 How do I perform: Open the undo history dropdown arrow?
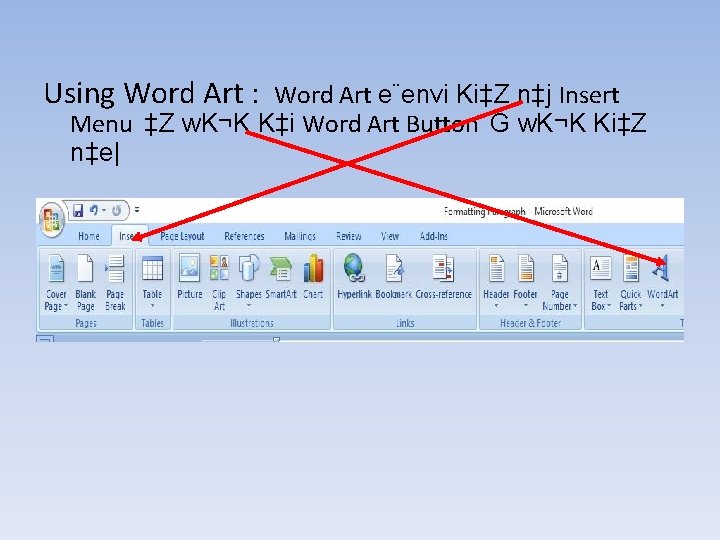click(104, 210)
